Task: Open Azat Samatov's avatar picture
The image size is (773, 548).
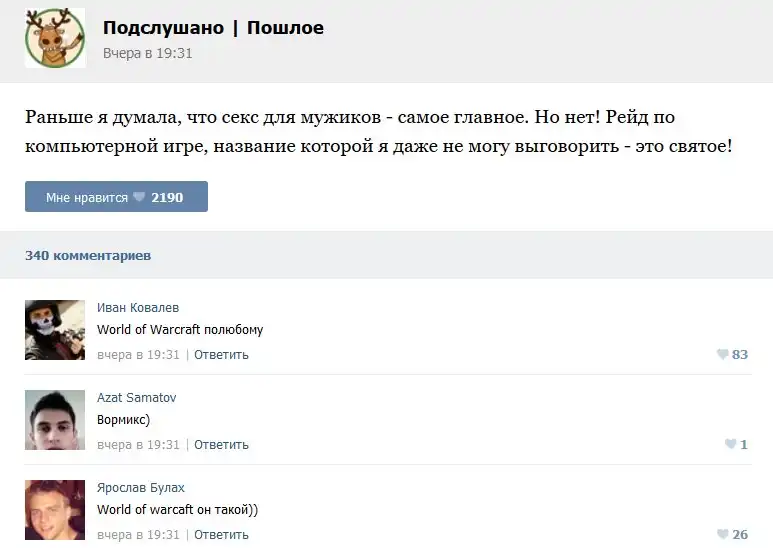Action: [55, 420]
